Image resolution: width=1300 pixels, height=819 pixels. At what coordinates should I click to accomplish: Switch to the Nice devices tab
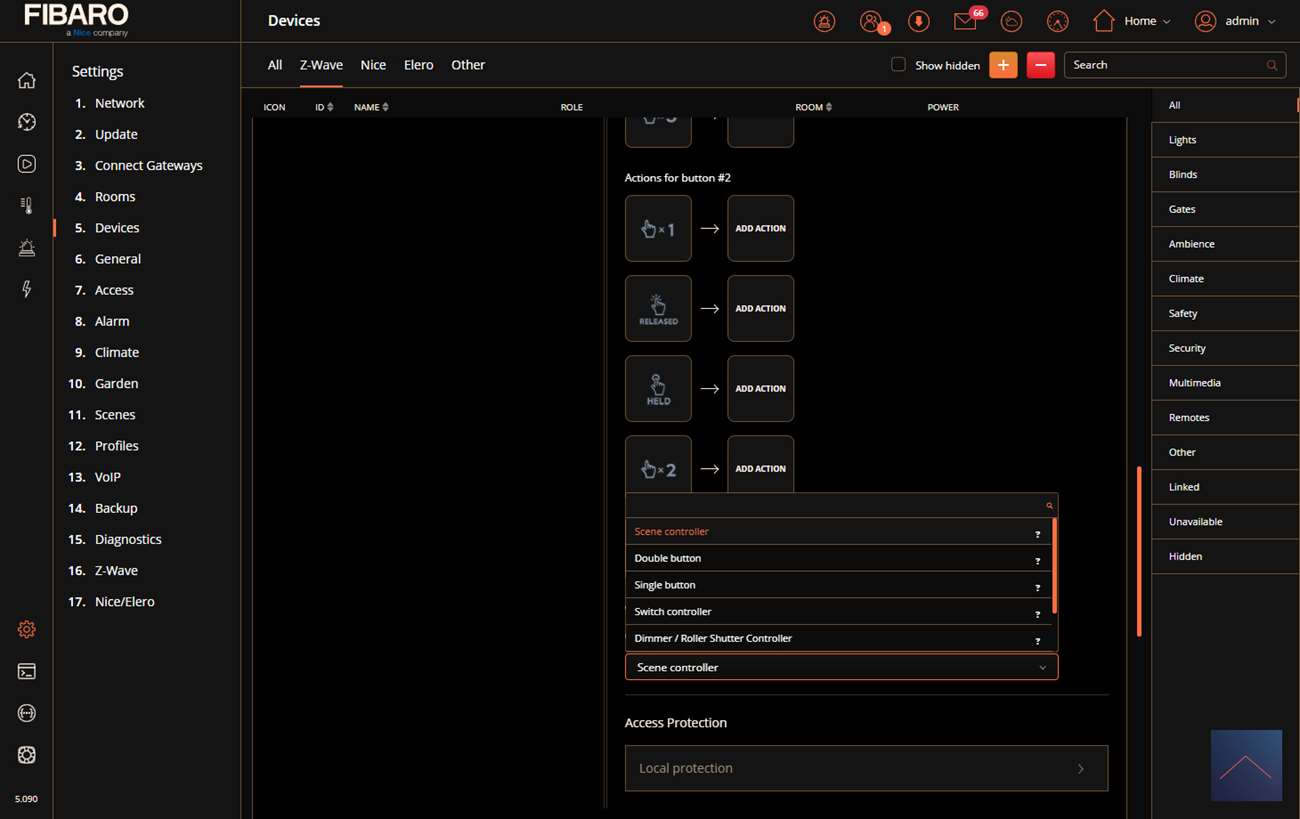tap(373, 65)
